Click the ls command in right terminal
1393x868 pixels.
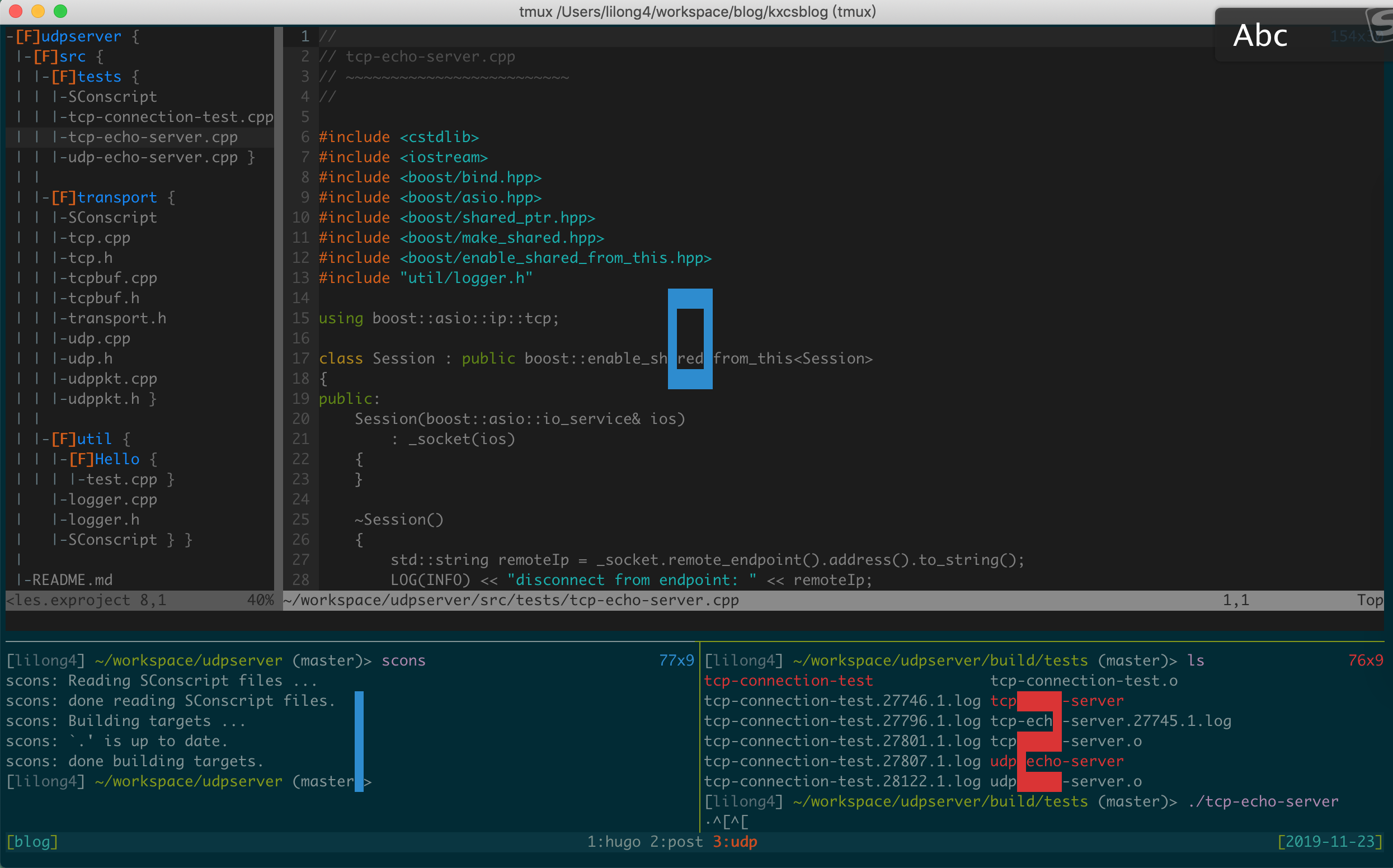tap(1196, 661)
